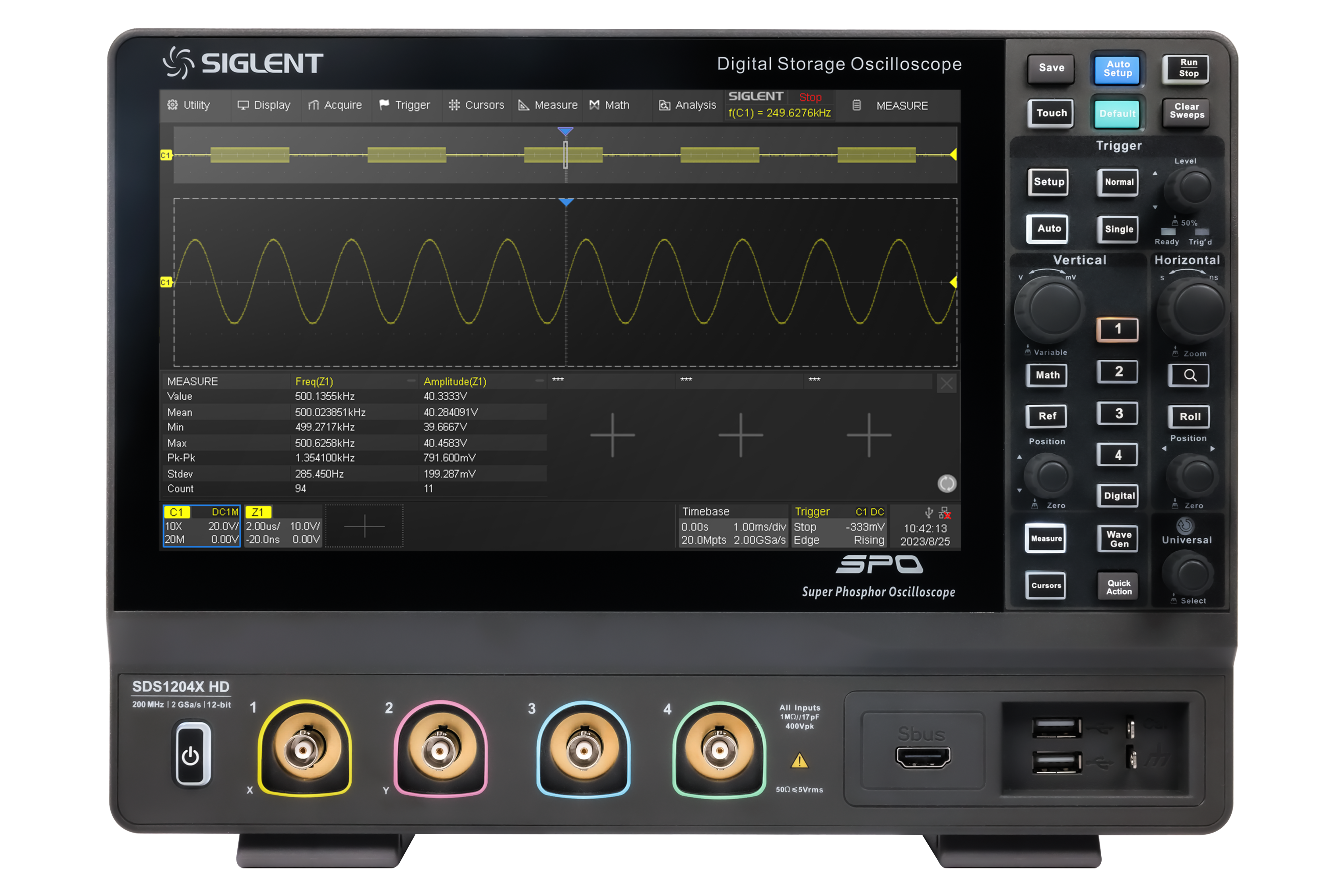Tap the red Stop acquisition status label

click(810, 97)
